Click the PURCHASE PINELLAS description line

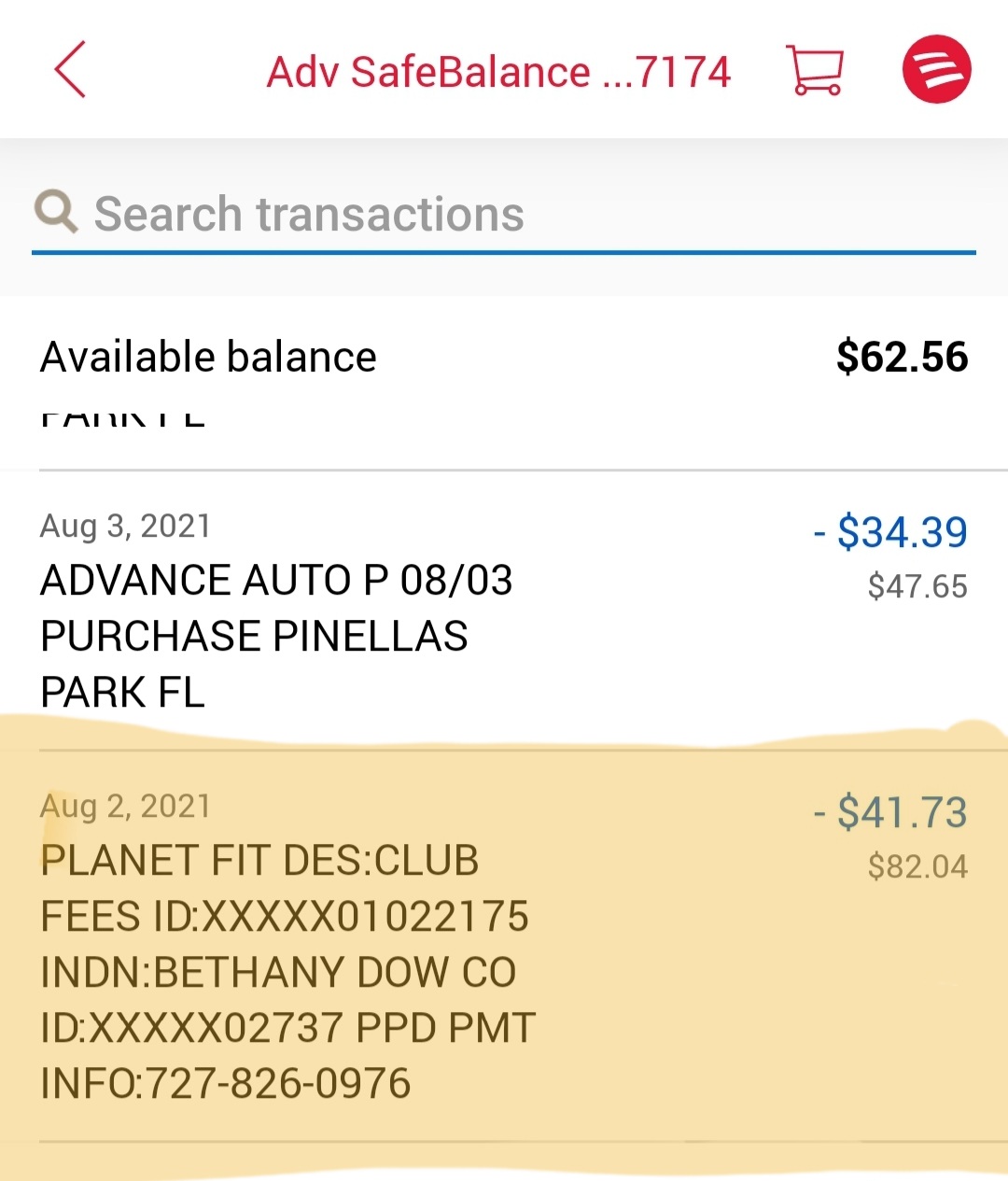pos(254,636)
